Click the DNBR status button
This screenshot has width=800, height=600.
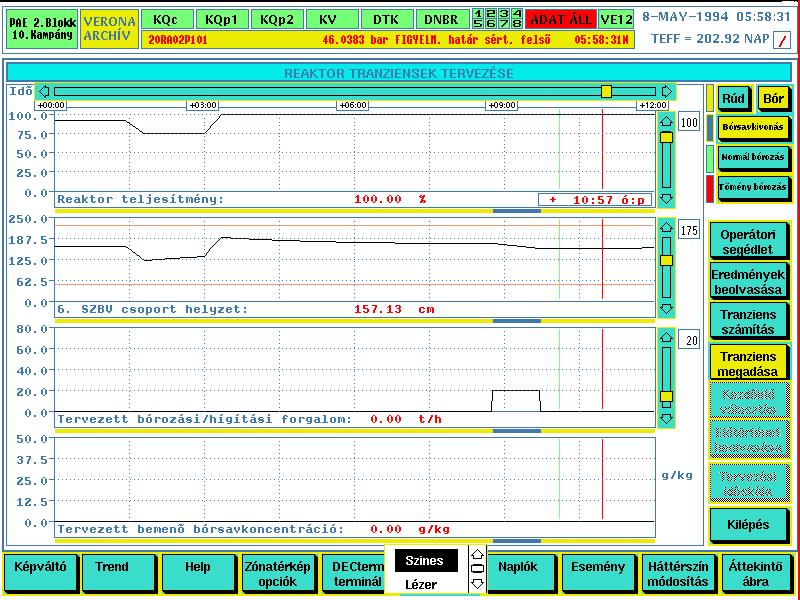coord(442,20)
